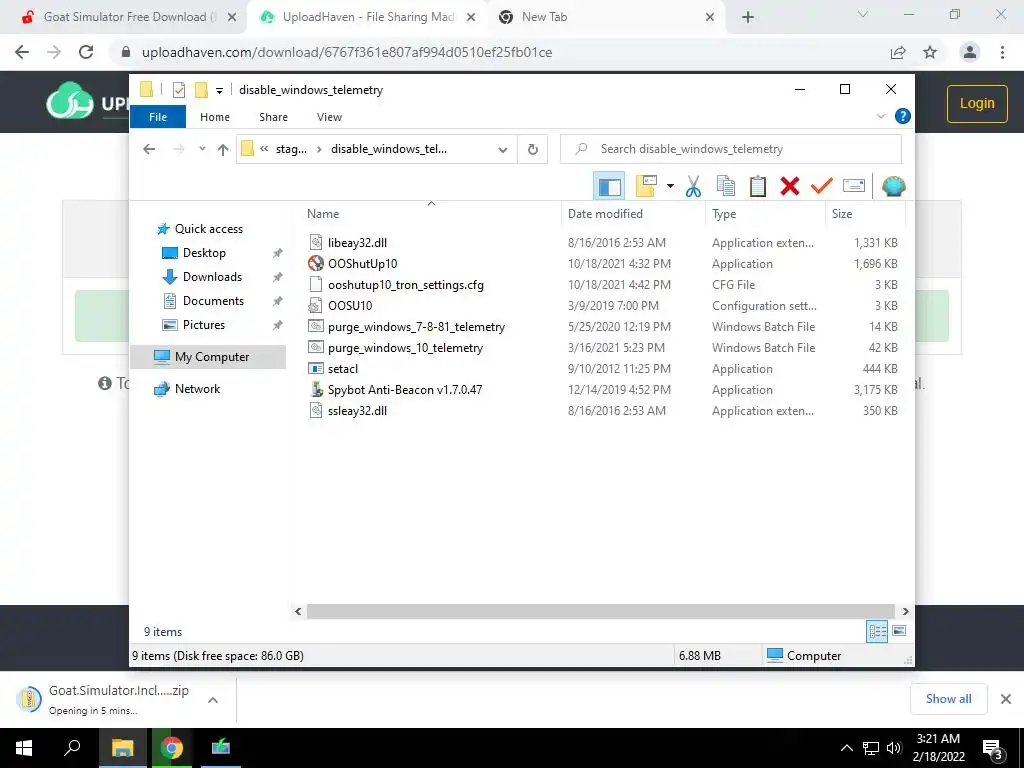This screenshot has height=768, width=1024.
Task: Open recent locations dropdown arrow
Action: 202,149
